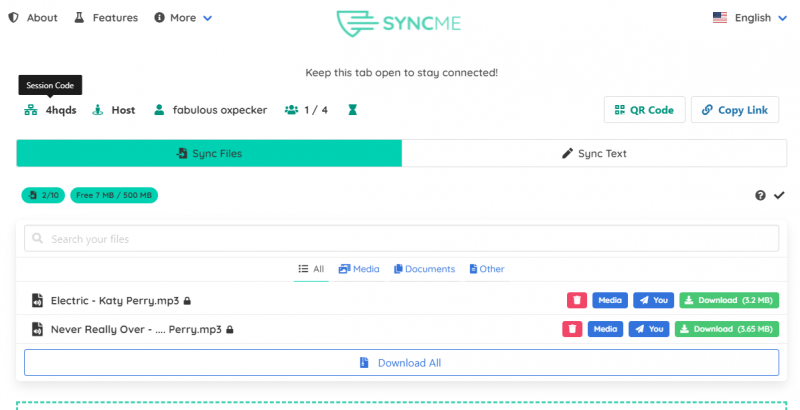Open the QR Code button

(644, 110)
